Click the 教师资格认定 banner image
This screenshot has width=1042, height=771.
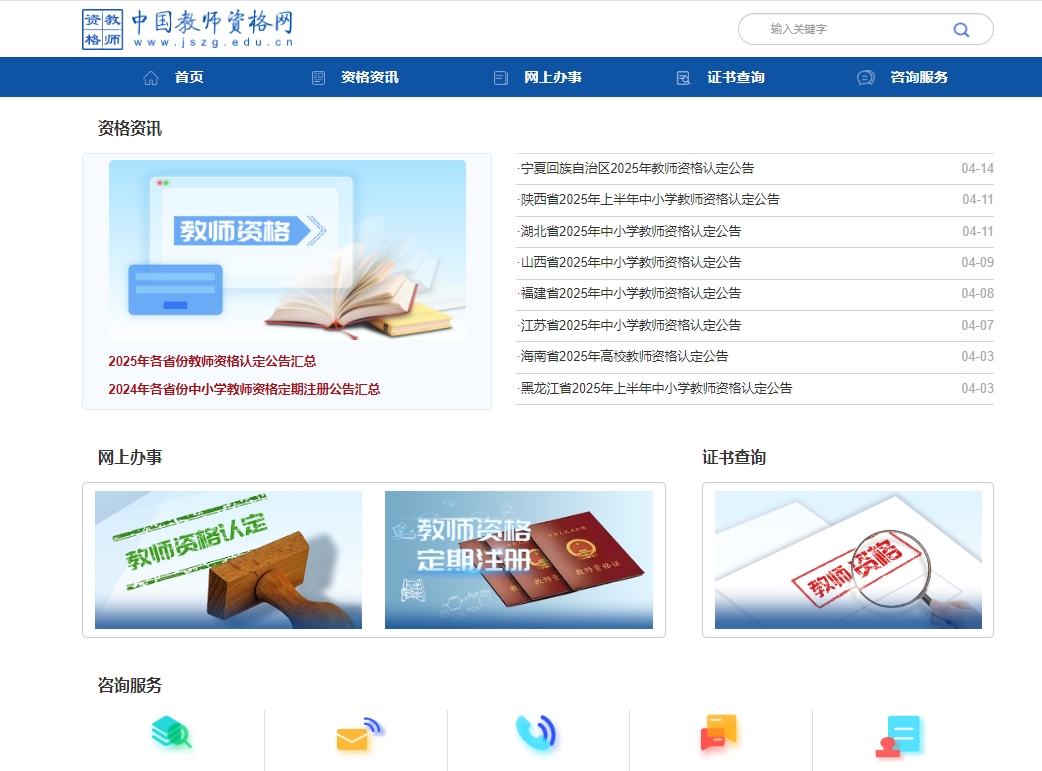pos(229,559)
